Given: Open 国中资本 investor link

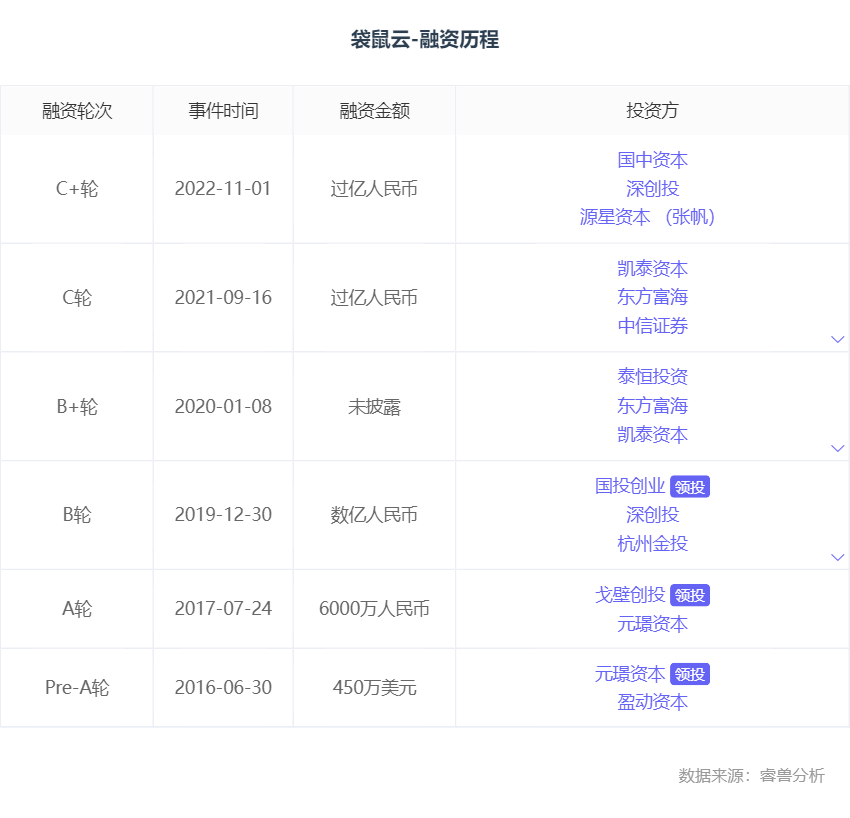Looking at the screenshot, I should pyautogui.click(x=652, y=160).
